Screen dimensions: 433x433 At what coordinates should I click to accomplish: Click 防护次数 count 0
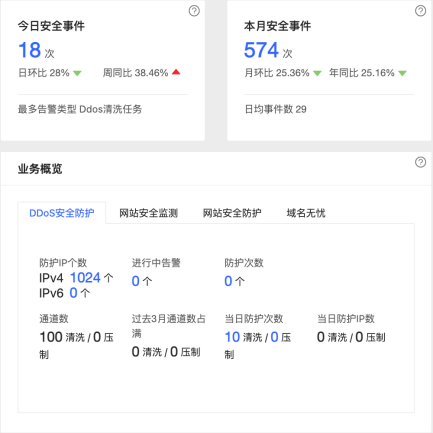(228, 281)
